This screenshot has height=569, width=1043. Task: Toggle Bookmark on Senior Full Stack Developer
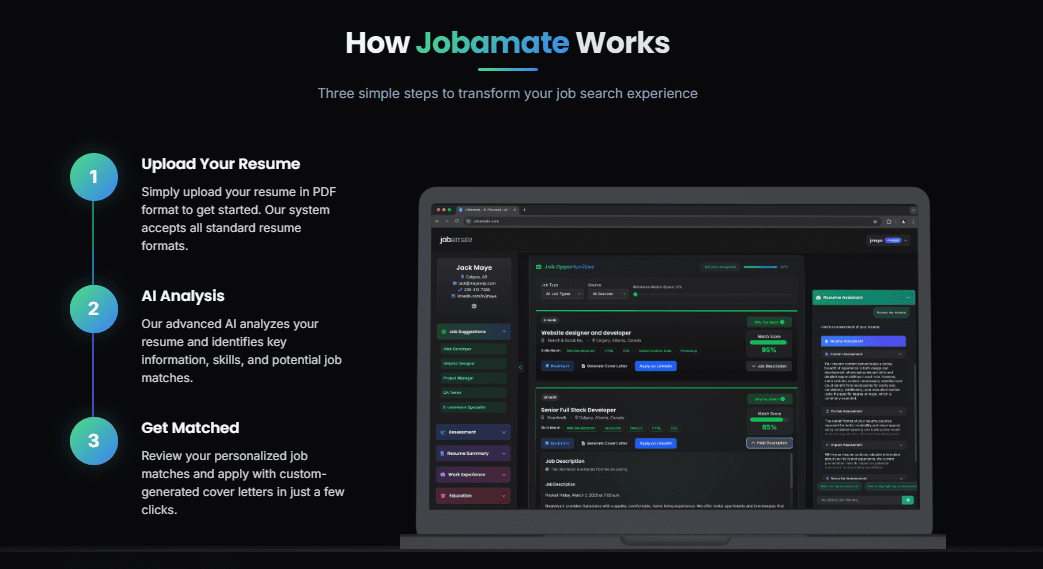pyautogui.click(x=559, y=442)
